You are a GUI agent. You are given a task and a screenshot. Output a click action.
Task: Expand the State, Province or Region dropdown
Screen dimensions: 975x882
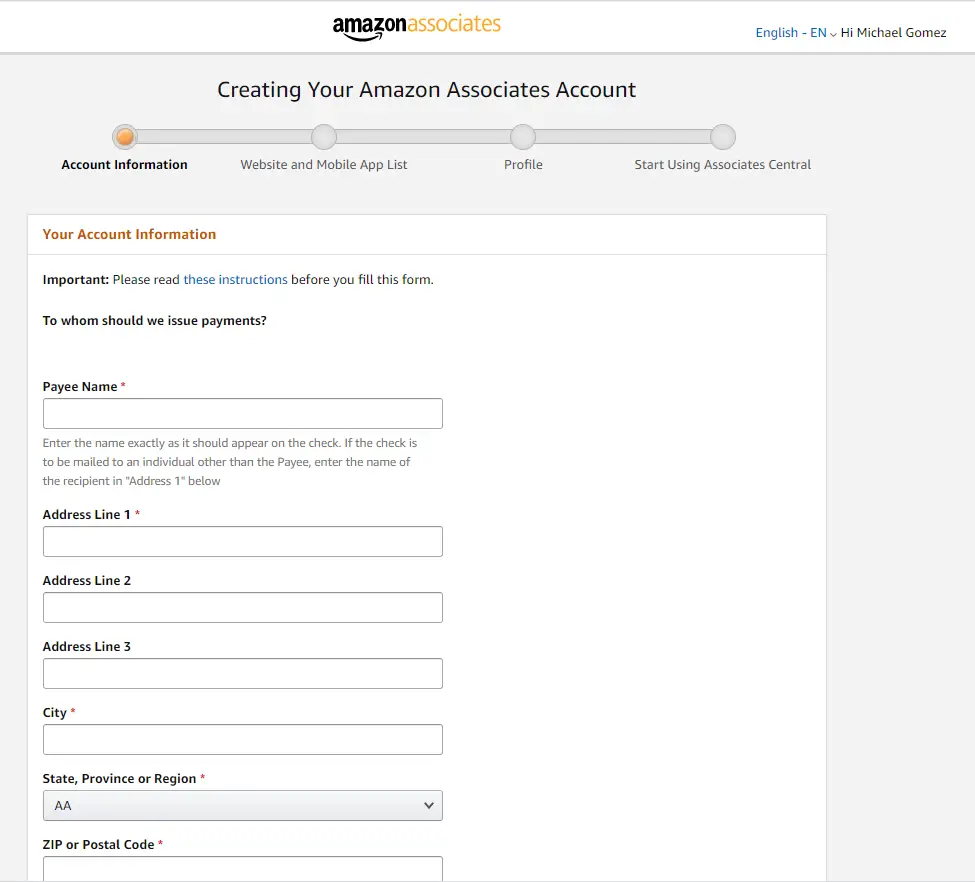243,805
